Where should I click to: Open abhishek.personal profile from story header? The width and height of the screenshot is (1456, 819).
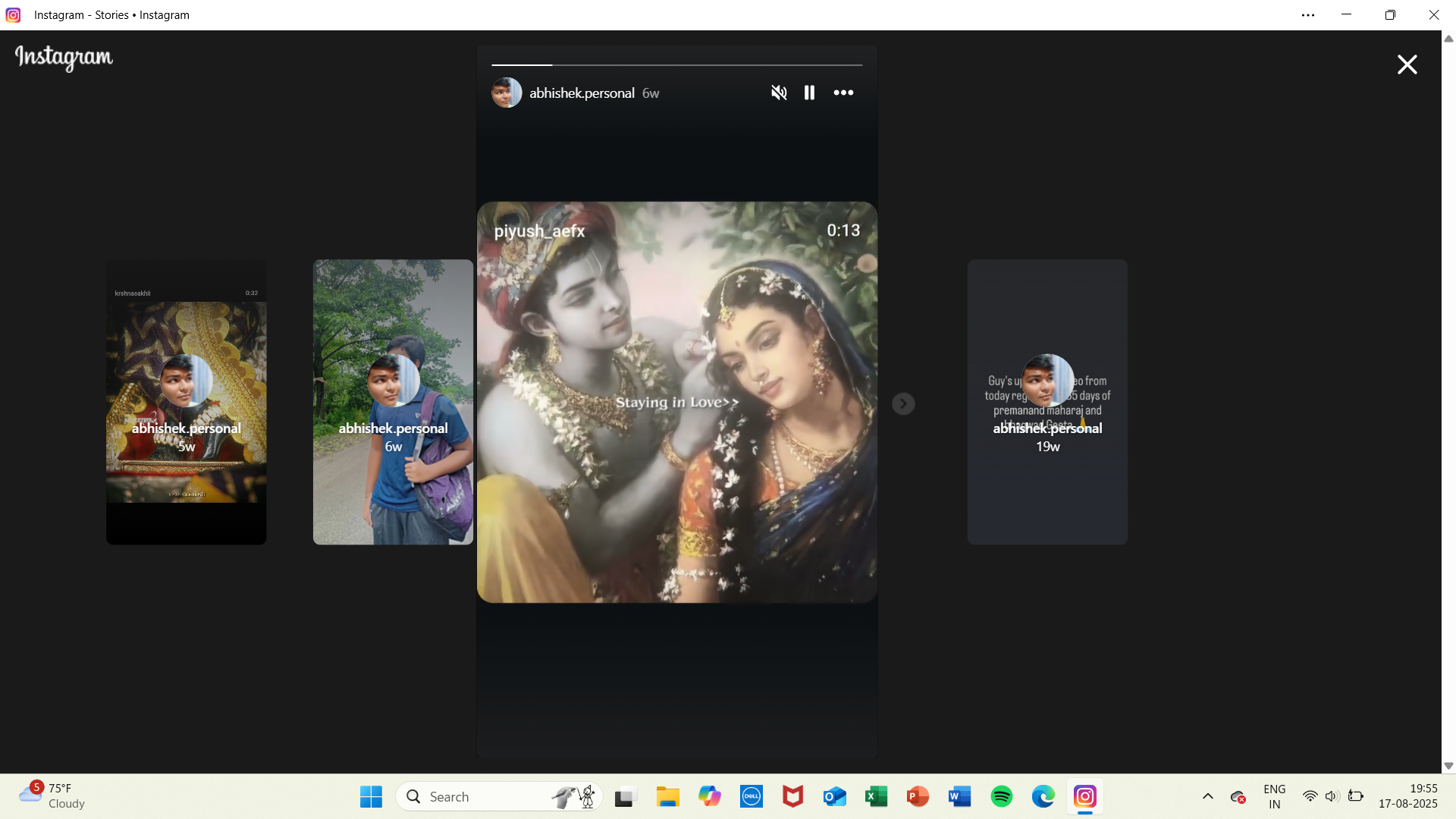[582, 93]
